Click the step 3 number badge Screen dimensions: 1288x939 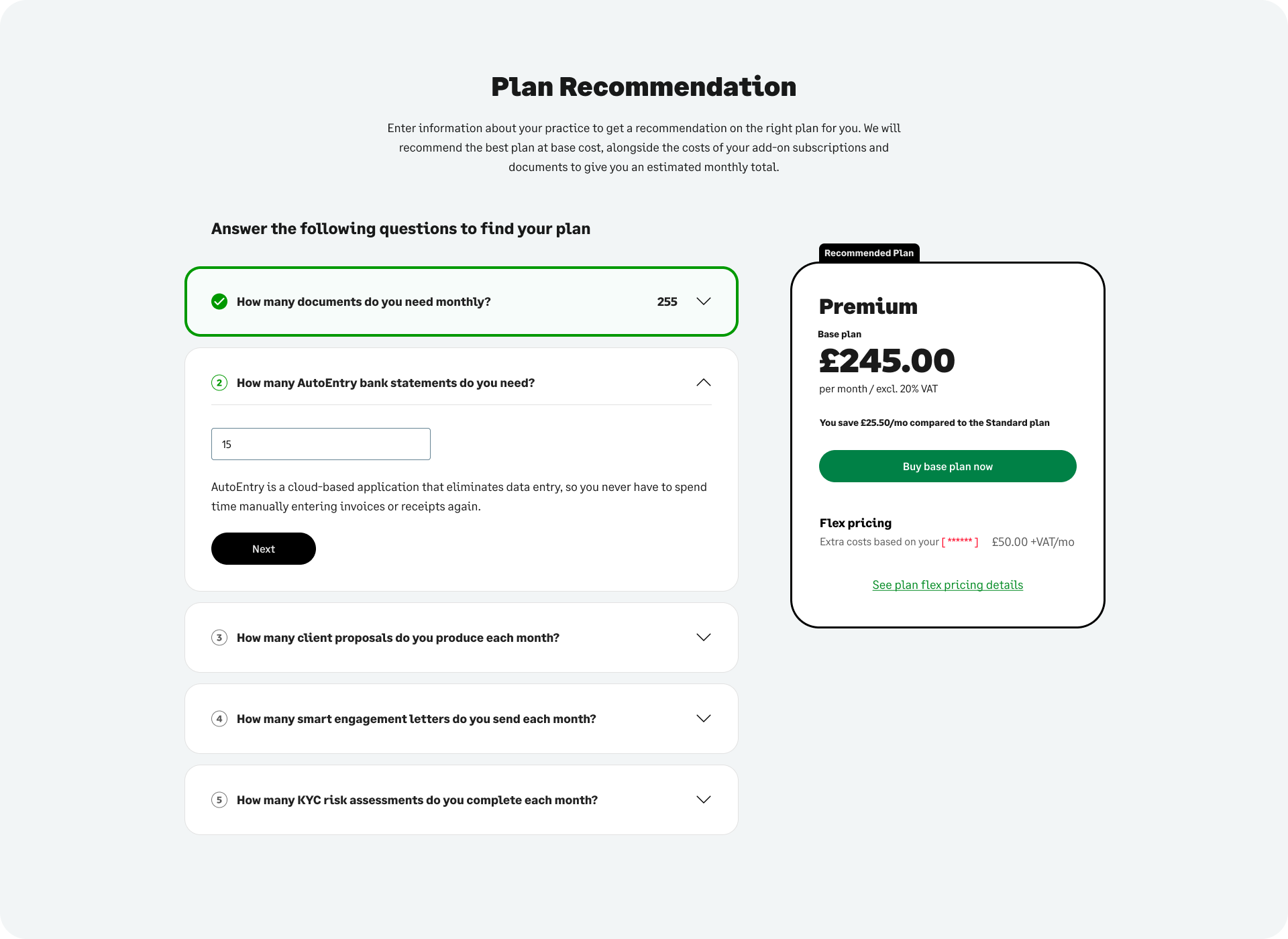click(219, 638)
